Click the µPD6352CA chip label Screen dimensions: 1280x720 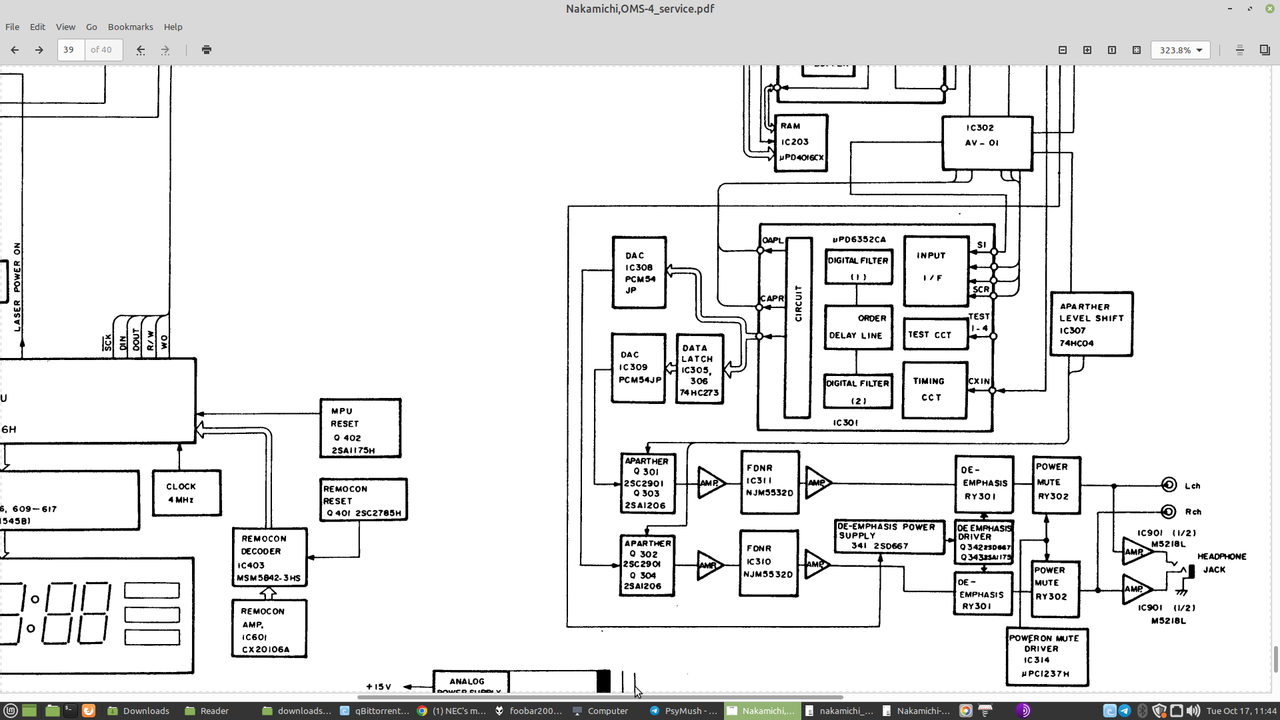pos(859,240)
